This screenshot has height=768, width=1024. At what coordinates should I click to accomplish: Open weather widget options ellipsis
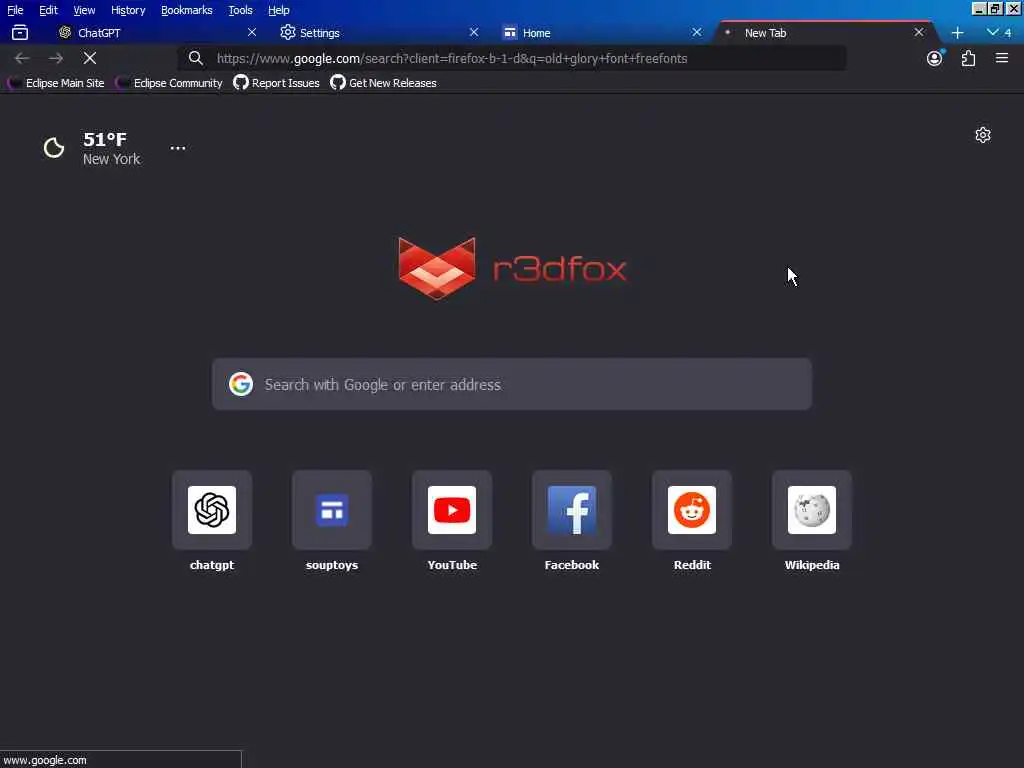[178, 148]
